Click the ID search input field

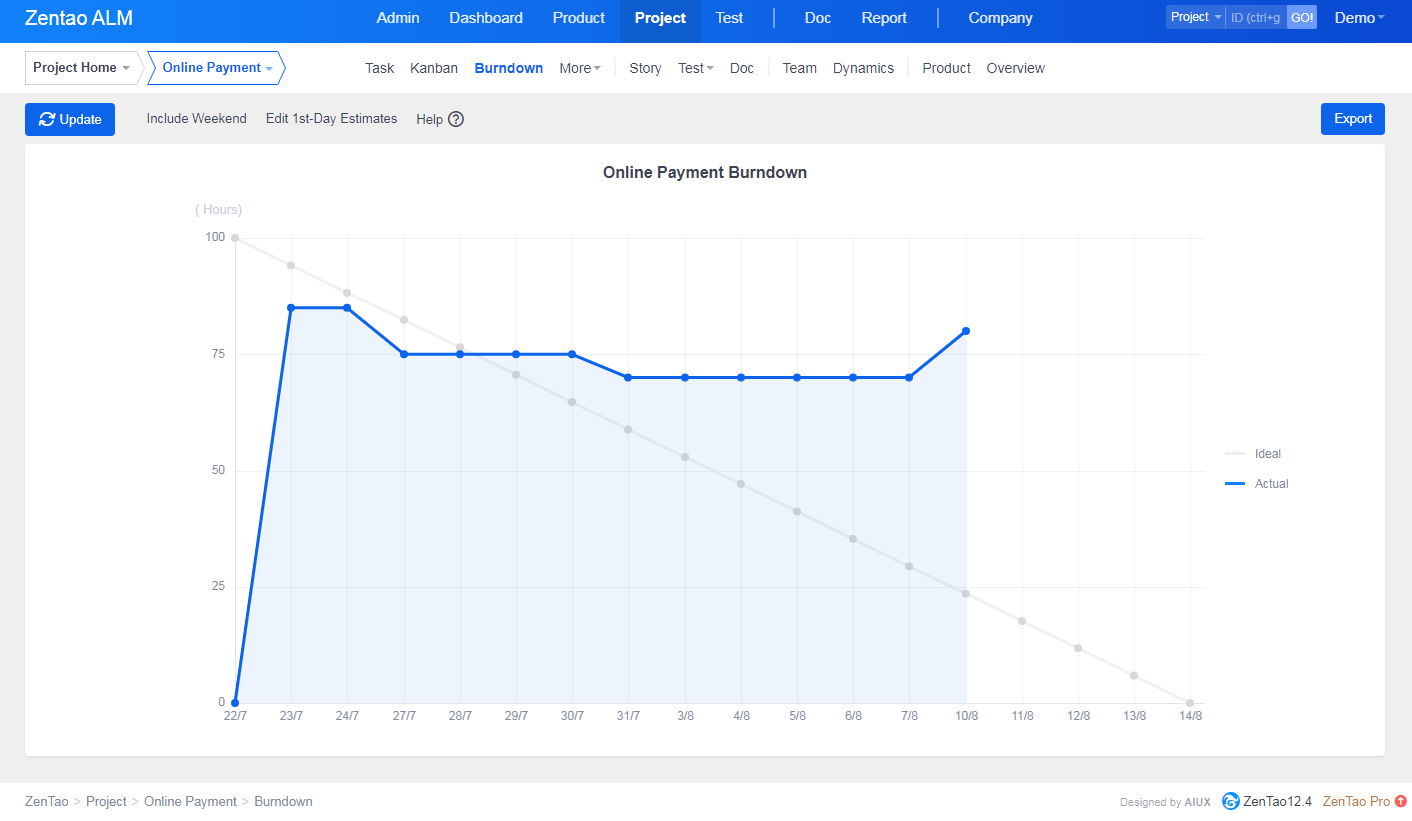pyautogui.click(x=1255, y=17)
